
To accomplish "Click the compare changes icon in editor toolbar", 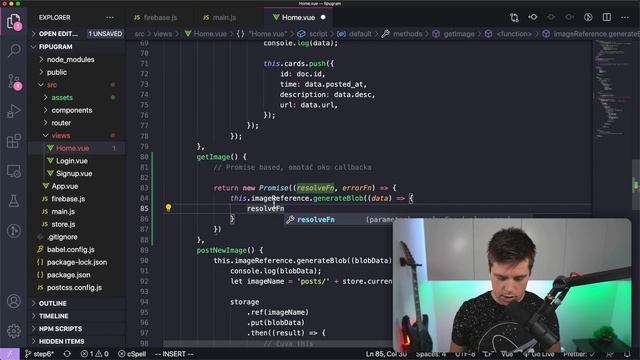I will (x=514, y=17).
